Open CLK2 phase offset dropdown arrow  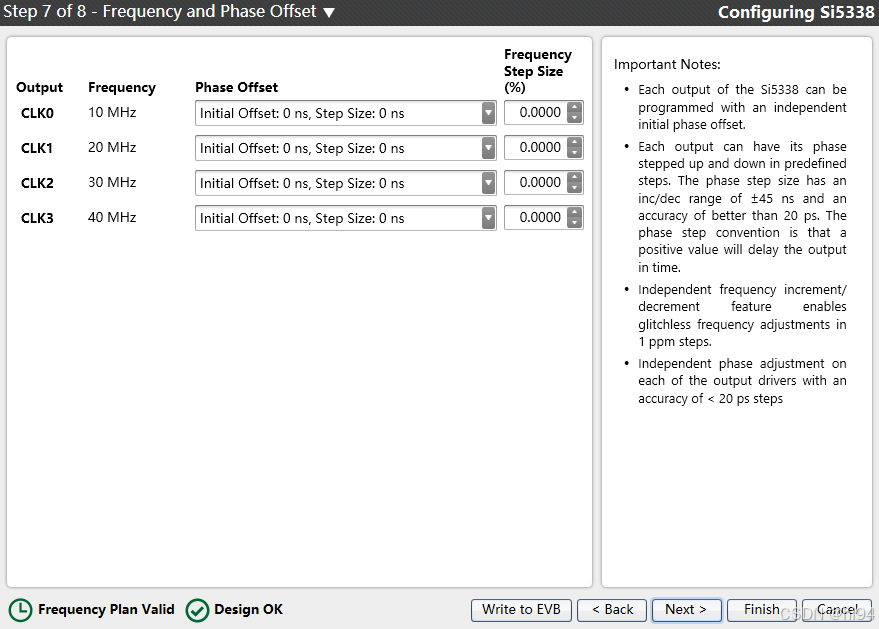(489, 183)
